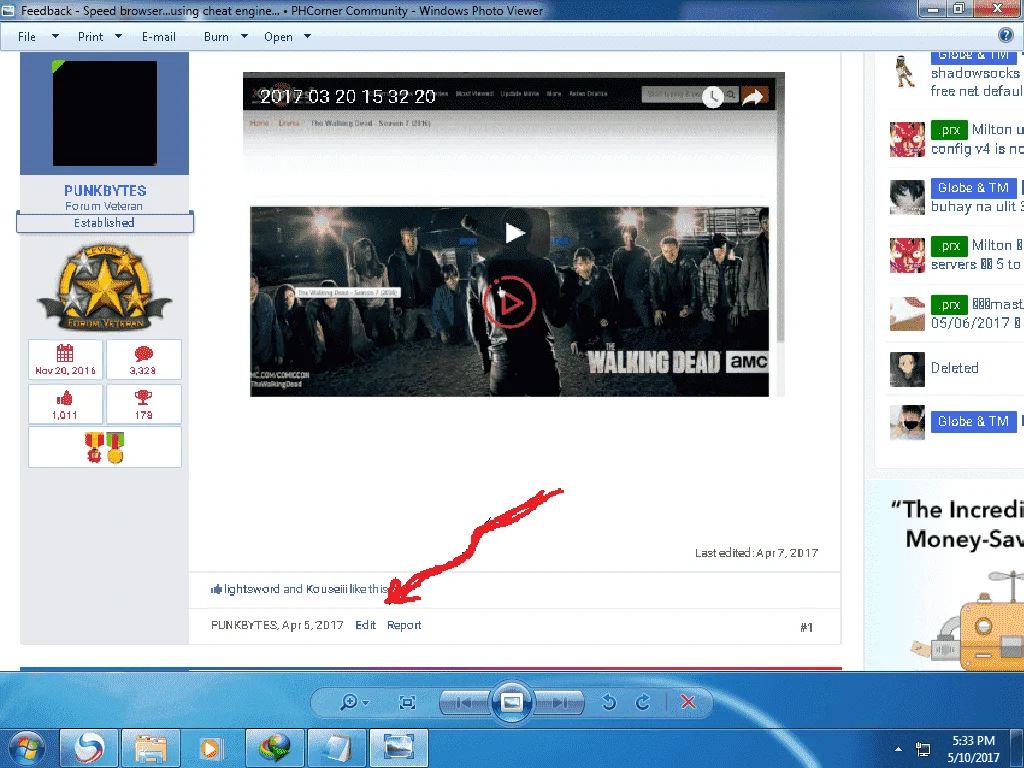Click the Photo Viewer help icon
The width and height of the screenshot is (1024, 768).
(x=1006, y=36)
